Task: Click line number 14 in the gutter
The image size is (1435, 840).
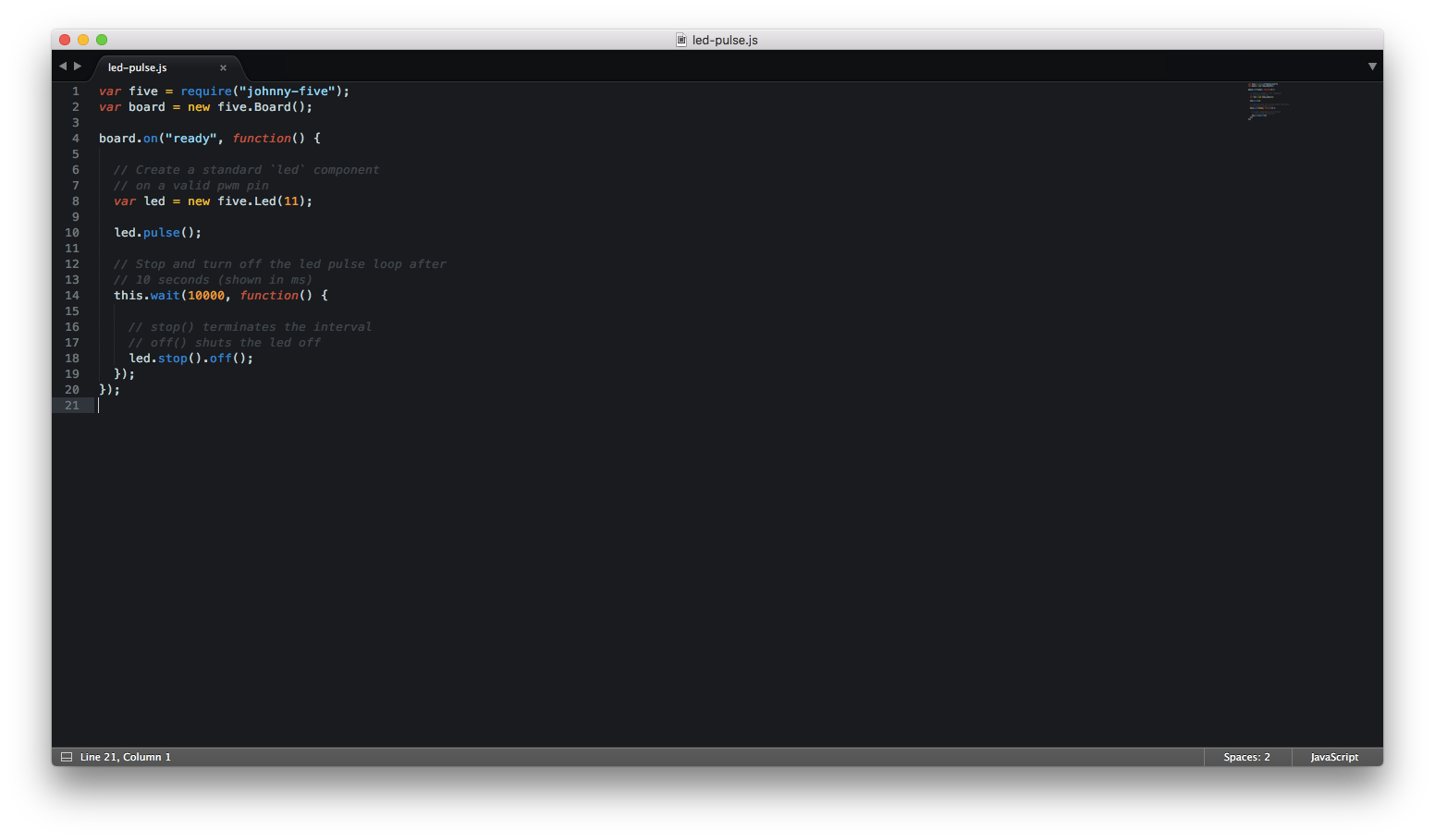Action: click(x=72, y=296)
